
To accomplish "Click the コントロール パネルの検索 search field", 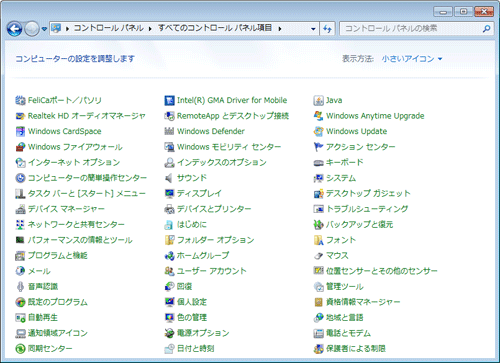I will coord(417,29).
